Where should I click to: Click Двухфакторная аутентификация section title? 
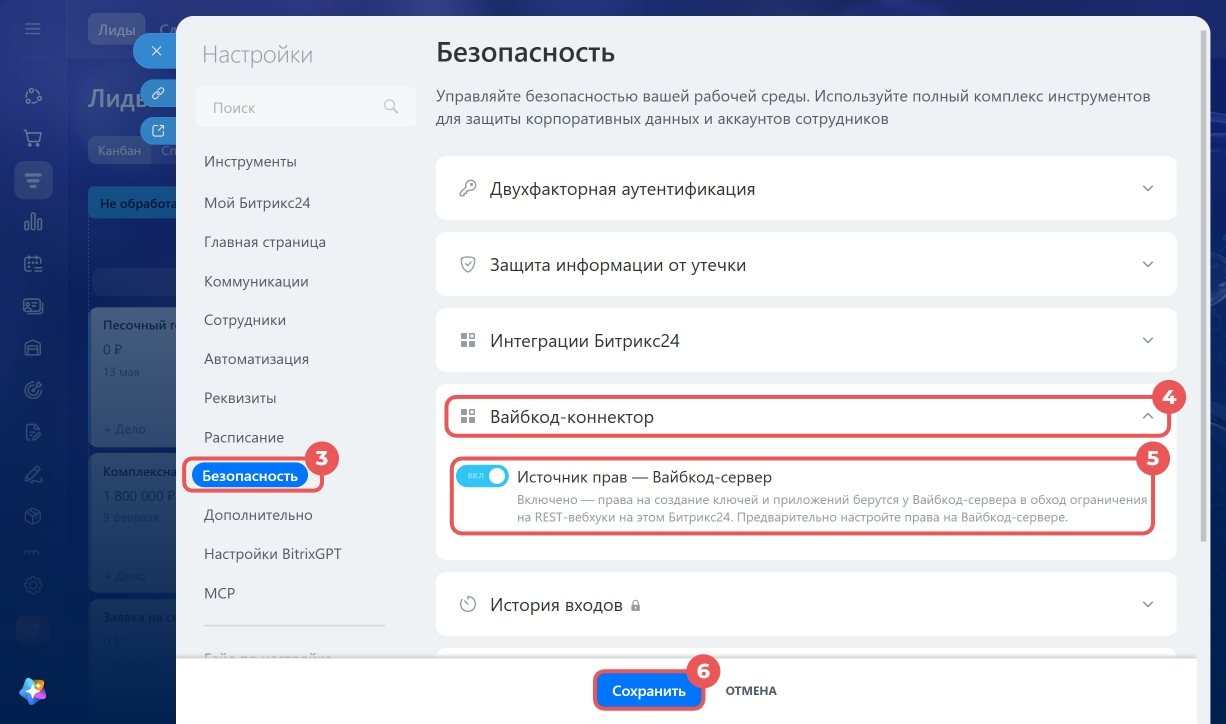click(622, 188)
